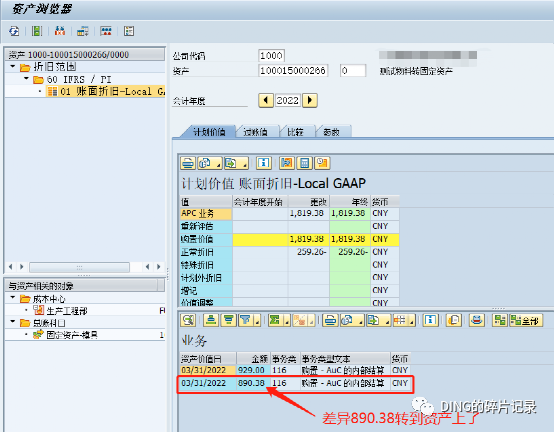The image size is (554, 432).
Task: Click the information icon in transactions toolbar
Action: (430, 320)
